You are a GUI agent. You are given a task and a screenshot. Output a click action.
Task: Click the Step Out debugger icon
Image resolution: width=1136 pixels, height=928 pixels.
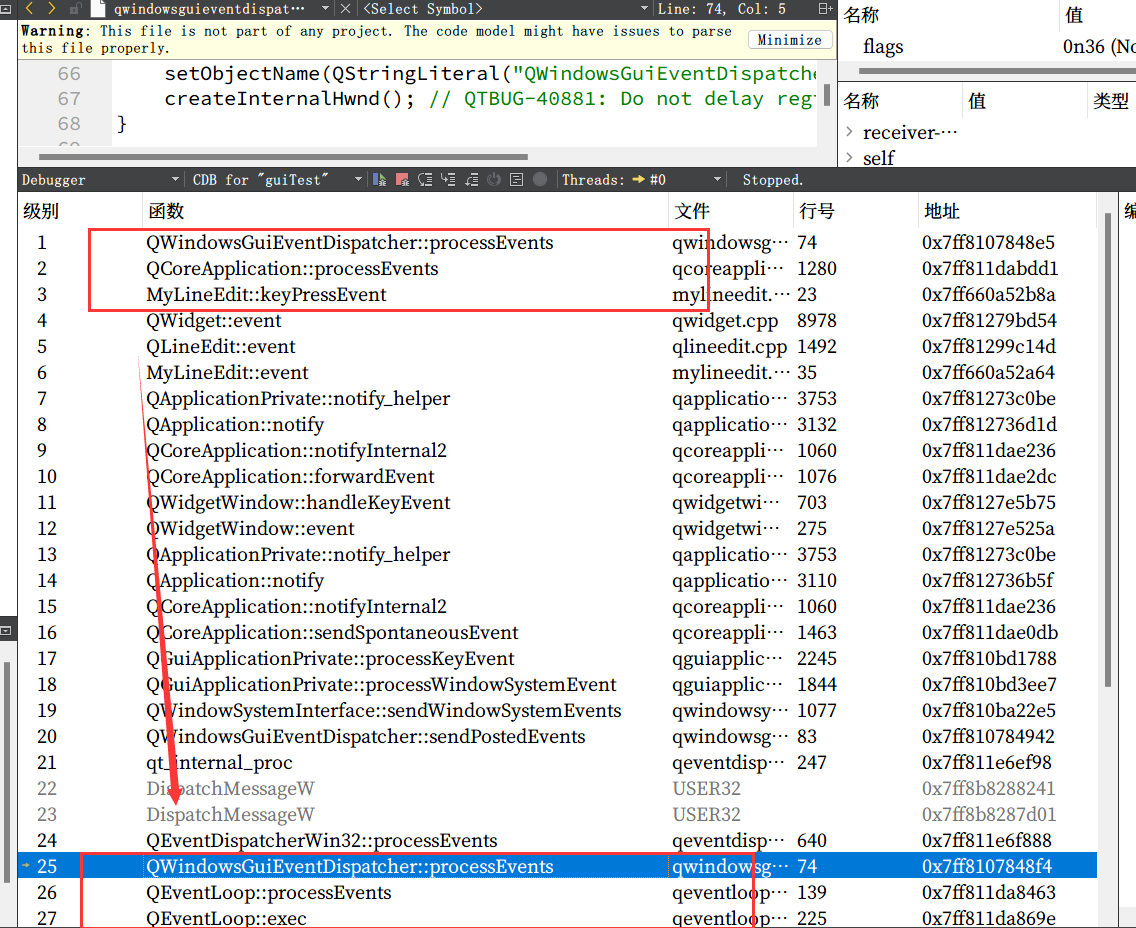(472, 180)
